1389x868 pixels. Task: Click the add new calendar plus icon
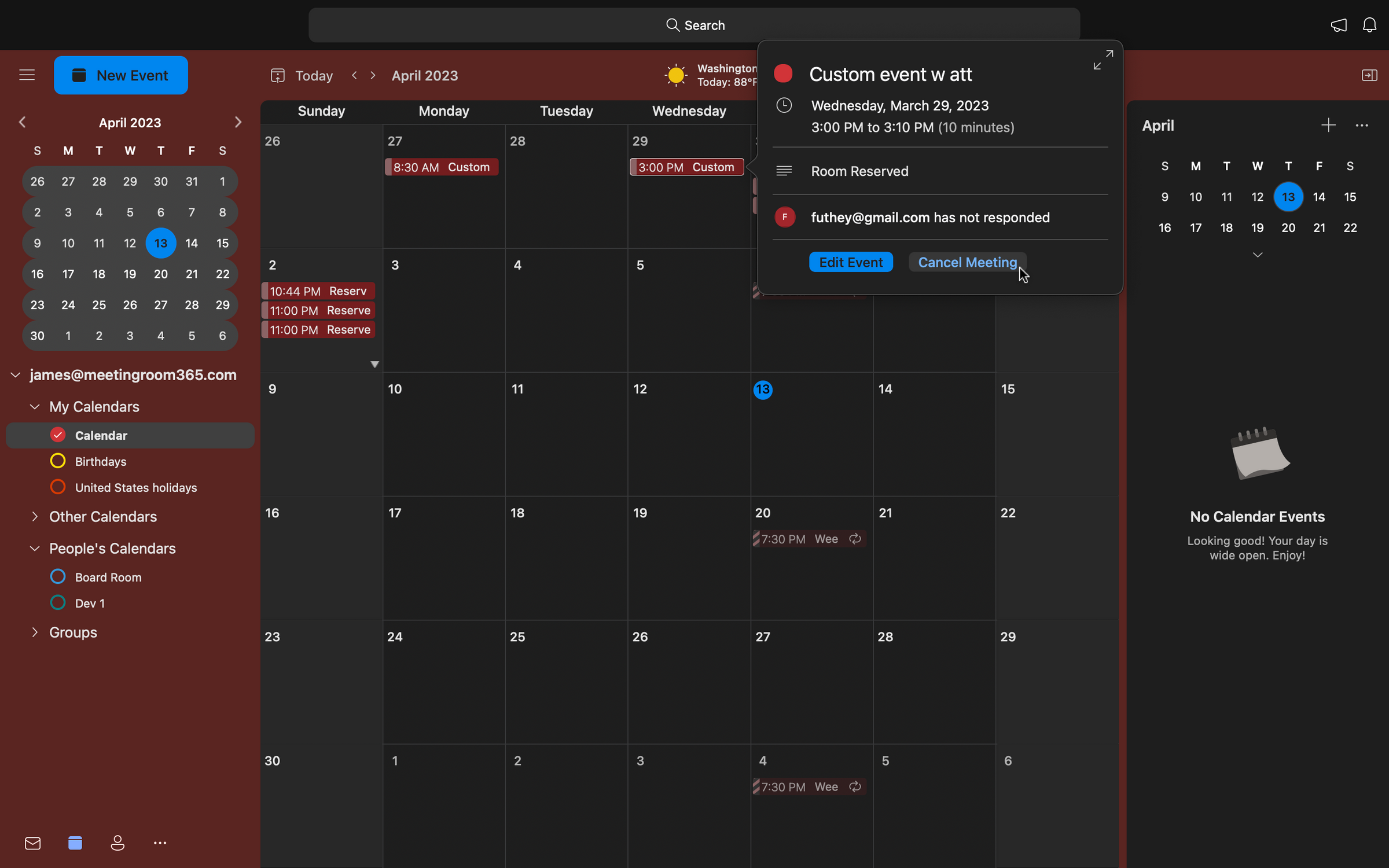pos(1328,125)
